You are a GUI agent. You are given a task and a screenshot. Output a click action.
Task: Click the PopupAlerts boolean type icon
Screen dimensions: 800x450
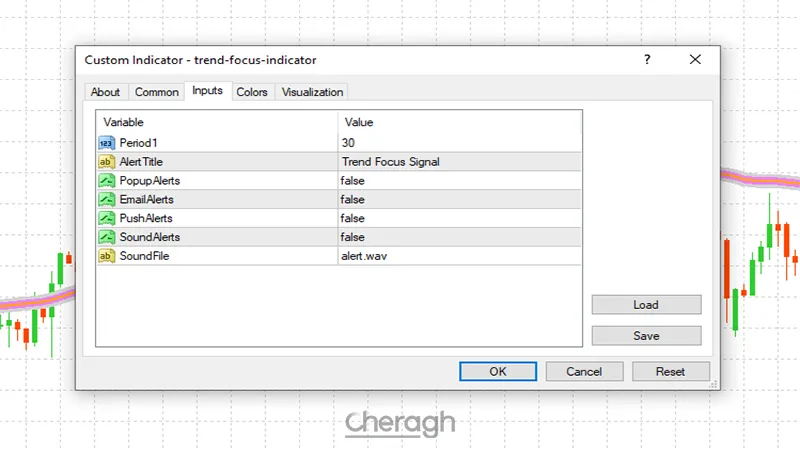click(106, 181)
